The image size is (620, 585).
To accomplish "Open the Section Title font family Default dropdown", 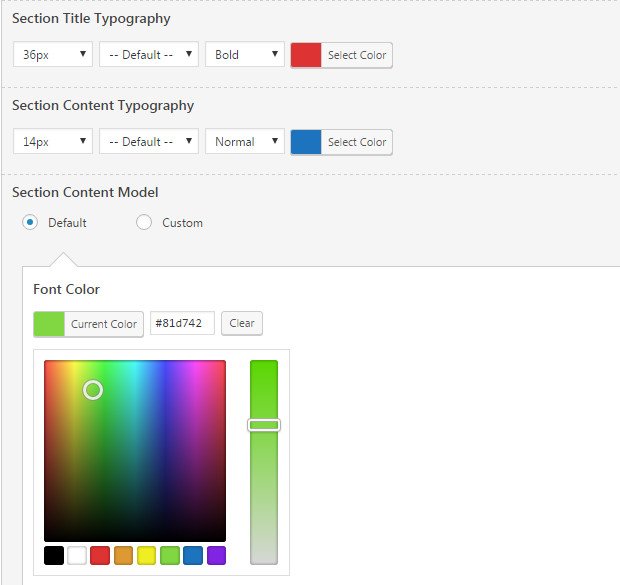I will [149, 54].
